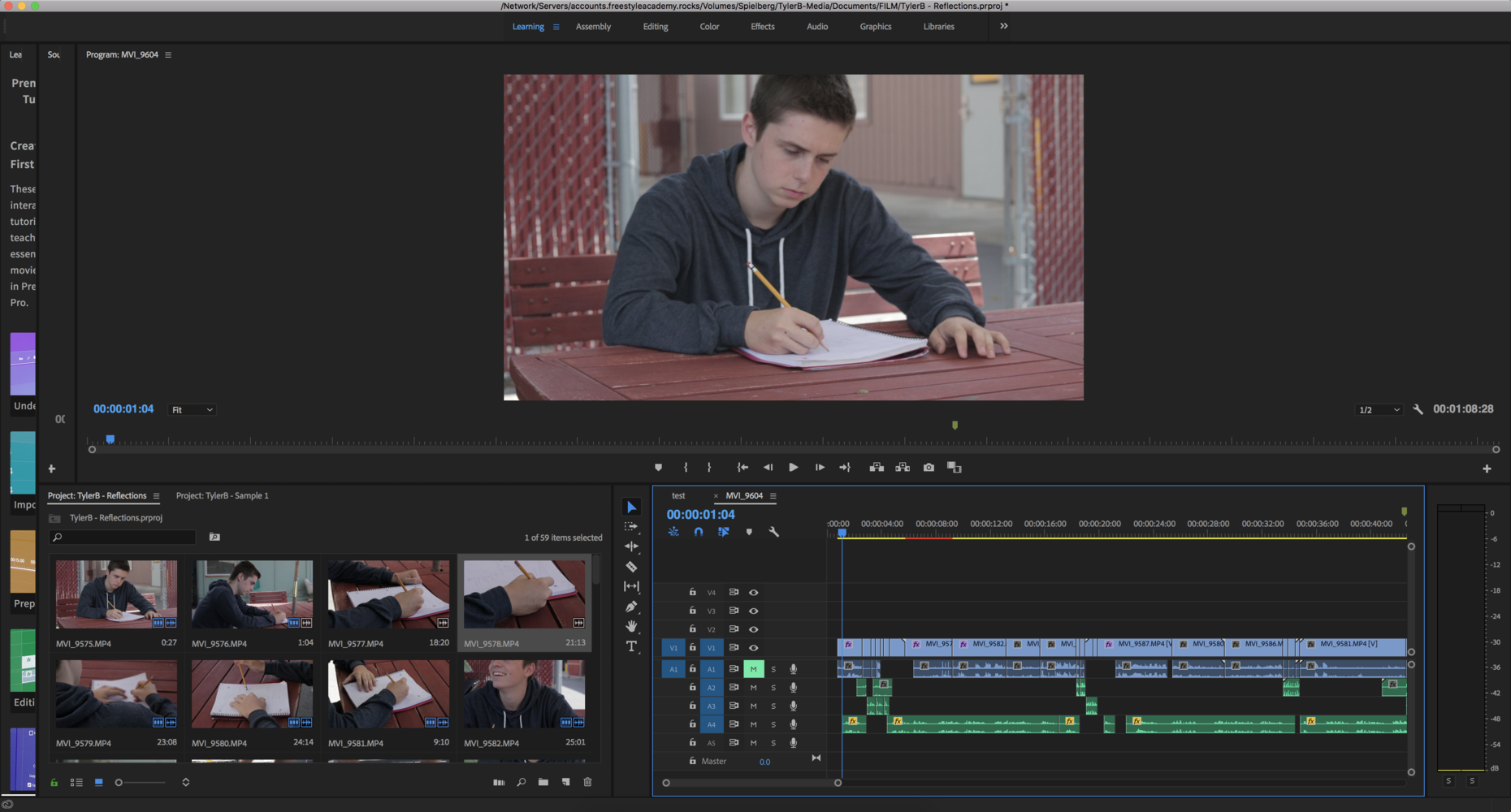1511x812 pixels.
Task: Click Mark In bracket button
Action: click(686, 468)
